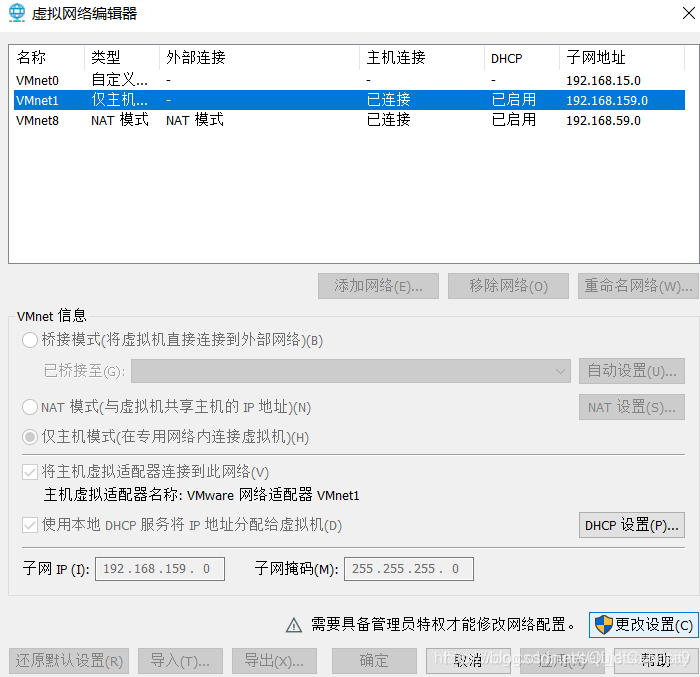Image resolution: width=700 pixels, height=677 pixels.
Task: Click subnet address 192.168.15.0 cell
Action: point(603,81)
